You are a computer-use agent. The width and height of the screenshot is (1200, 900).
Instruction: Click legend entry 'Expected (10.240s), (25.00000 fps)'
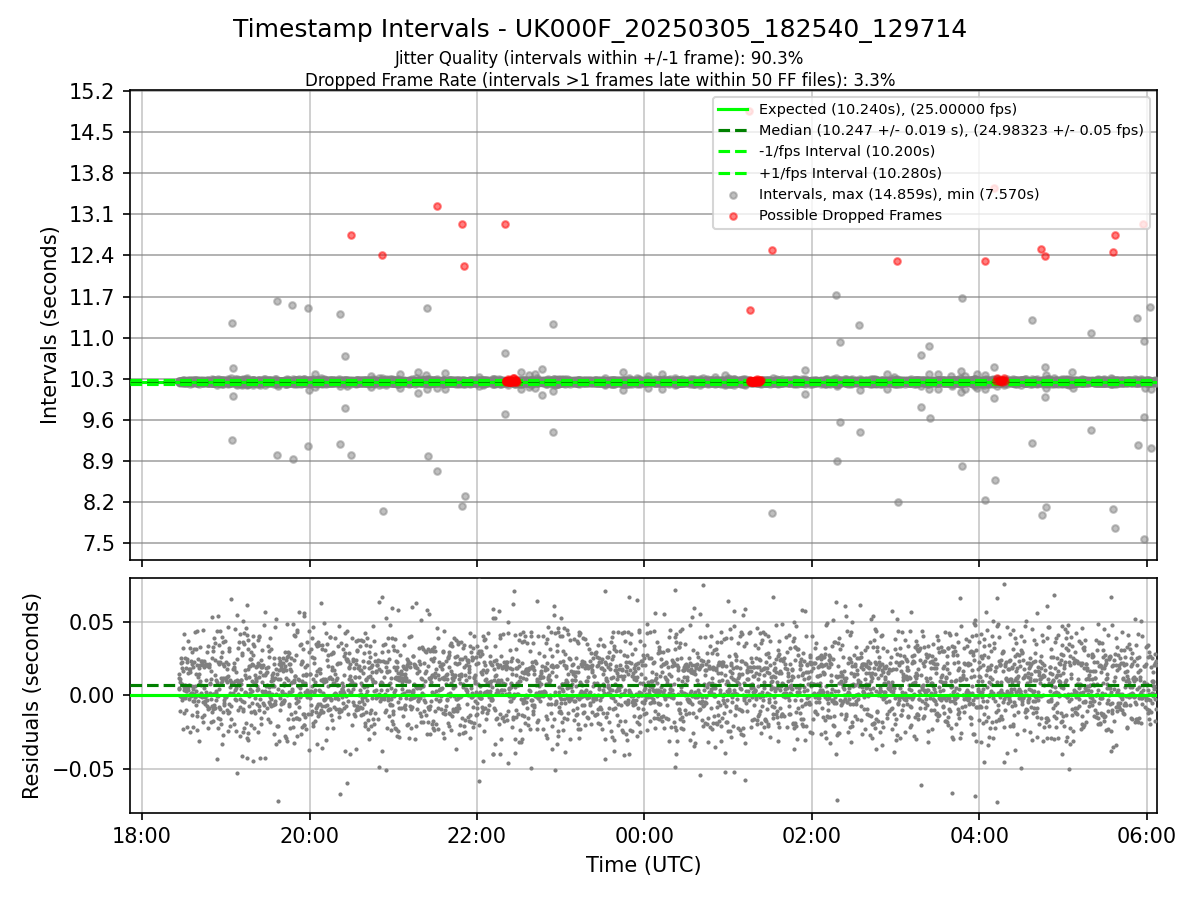[x=888, y=109]
